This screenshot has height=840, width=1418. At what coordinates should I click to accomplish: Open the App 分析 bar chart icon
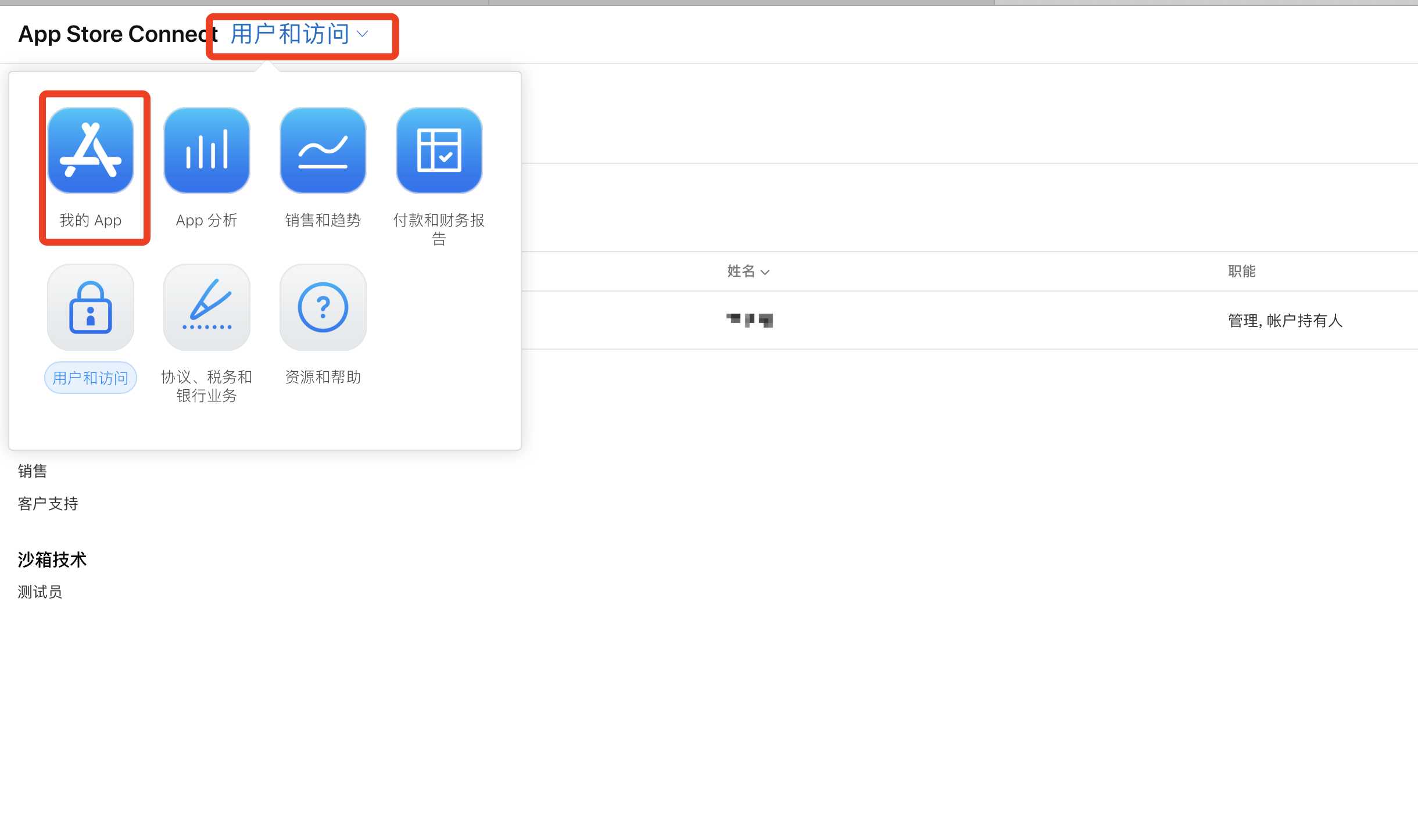point(207,150)
